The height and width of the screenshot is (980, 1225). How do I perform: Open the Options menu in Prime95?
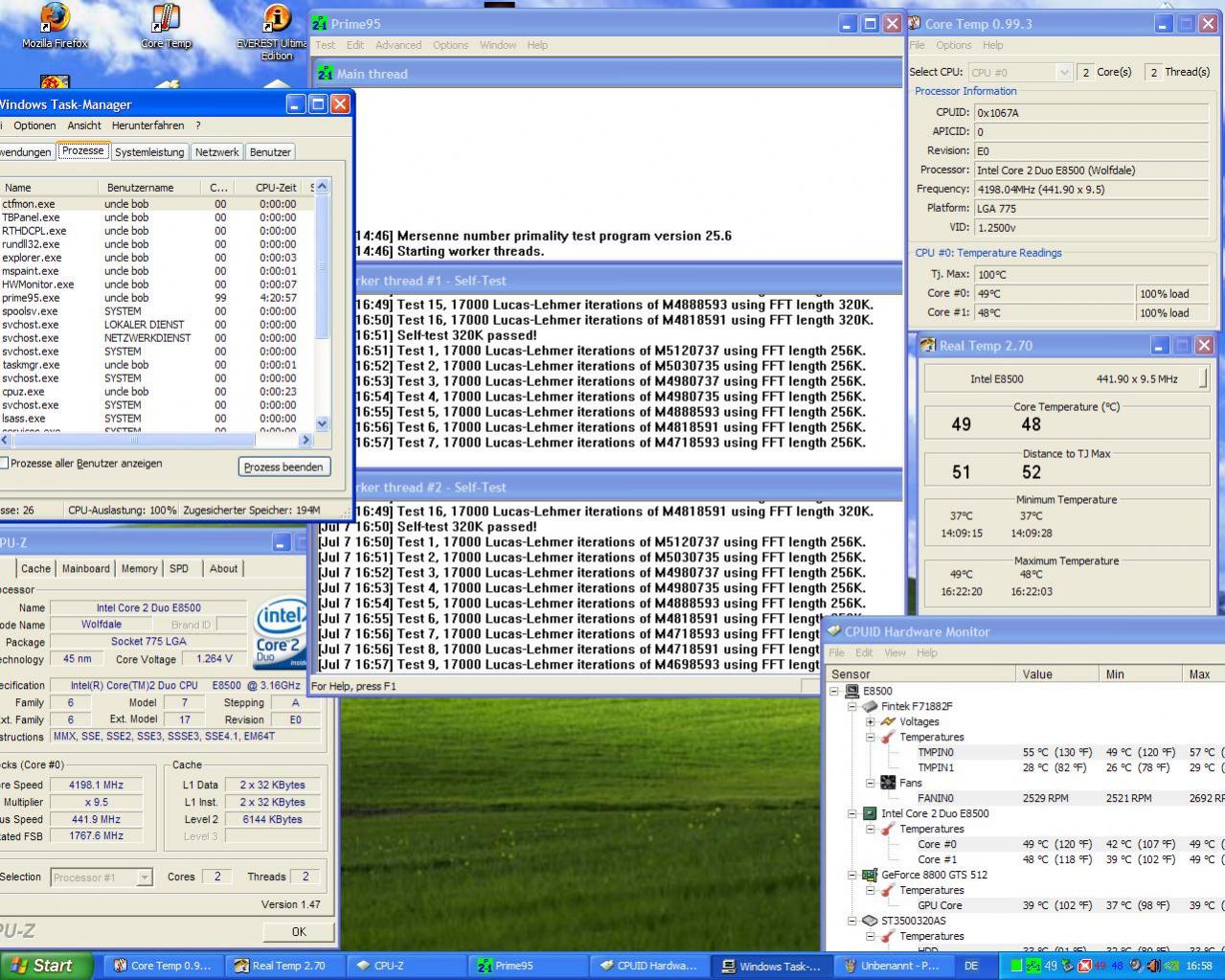click(450, 45)
